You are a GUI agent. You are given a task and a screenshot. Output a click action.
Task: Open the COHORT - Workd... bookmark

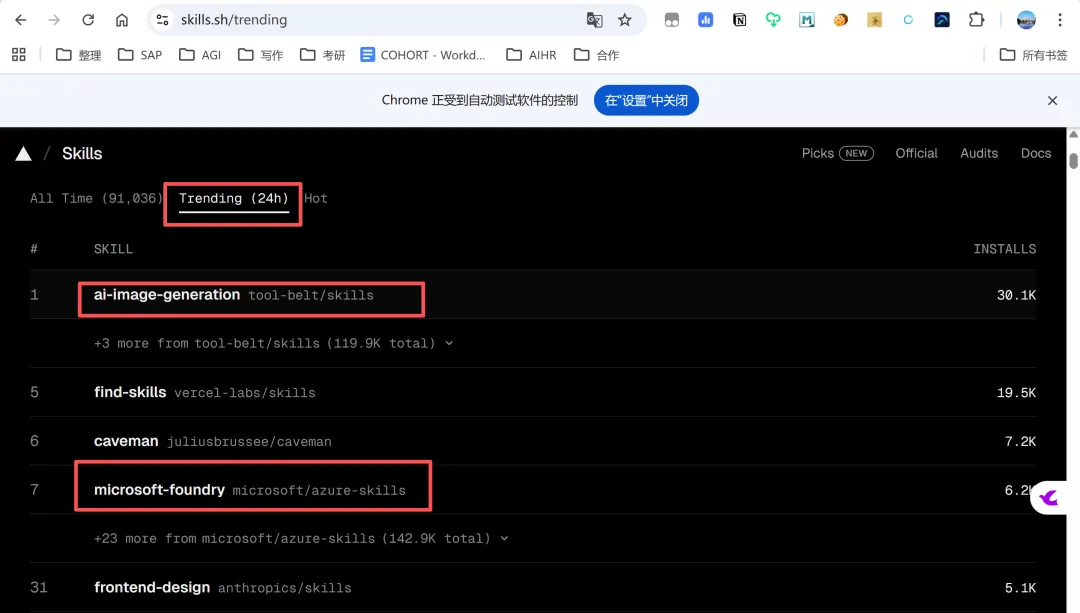coord(423,54)
